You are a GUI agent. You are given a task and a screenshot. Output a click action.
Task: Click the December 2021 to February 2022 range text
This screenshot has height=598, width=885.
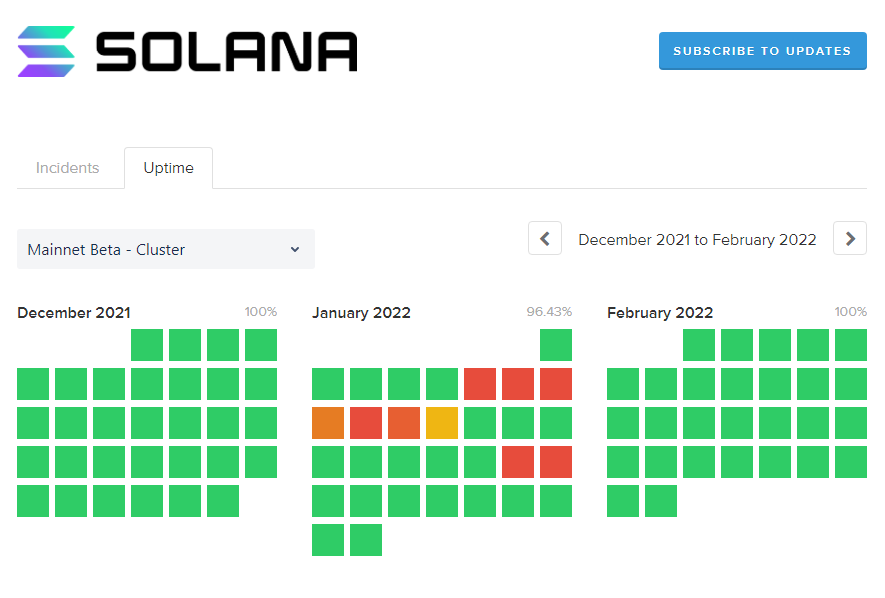(697, 240)
